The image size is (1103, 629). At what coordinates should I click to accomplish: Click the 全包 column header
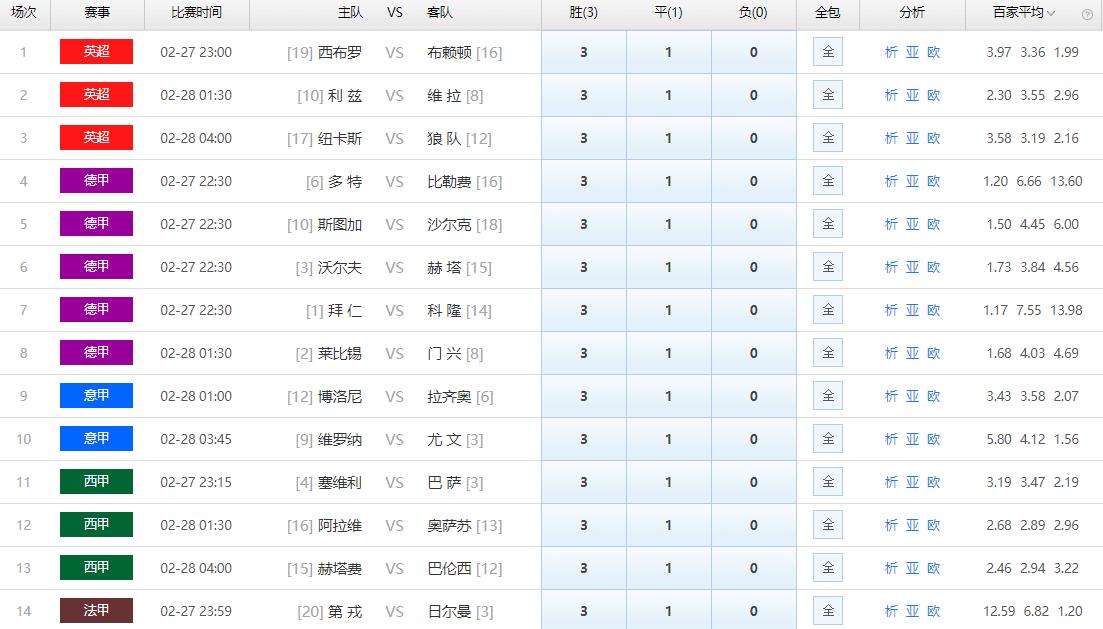point(827,13)
